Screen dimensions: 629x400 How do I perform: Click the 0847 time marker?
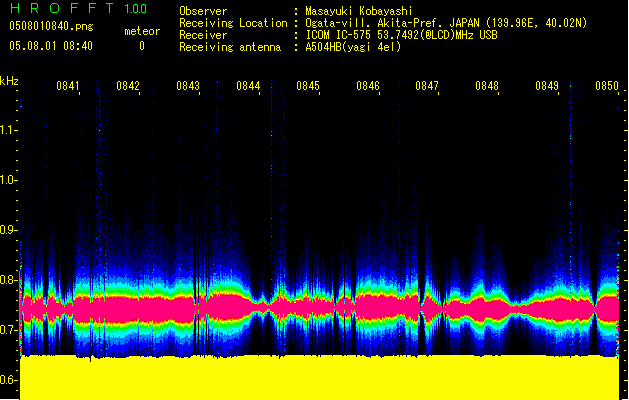(427, 87)
